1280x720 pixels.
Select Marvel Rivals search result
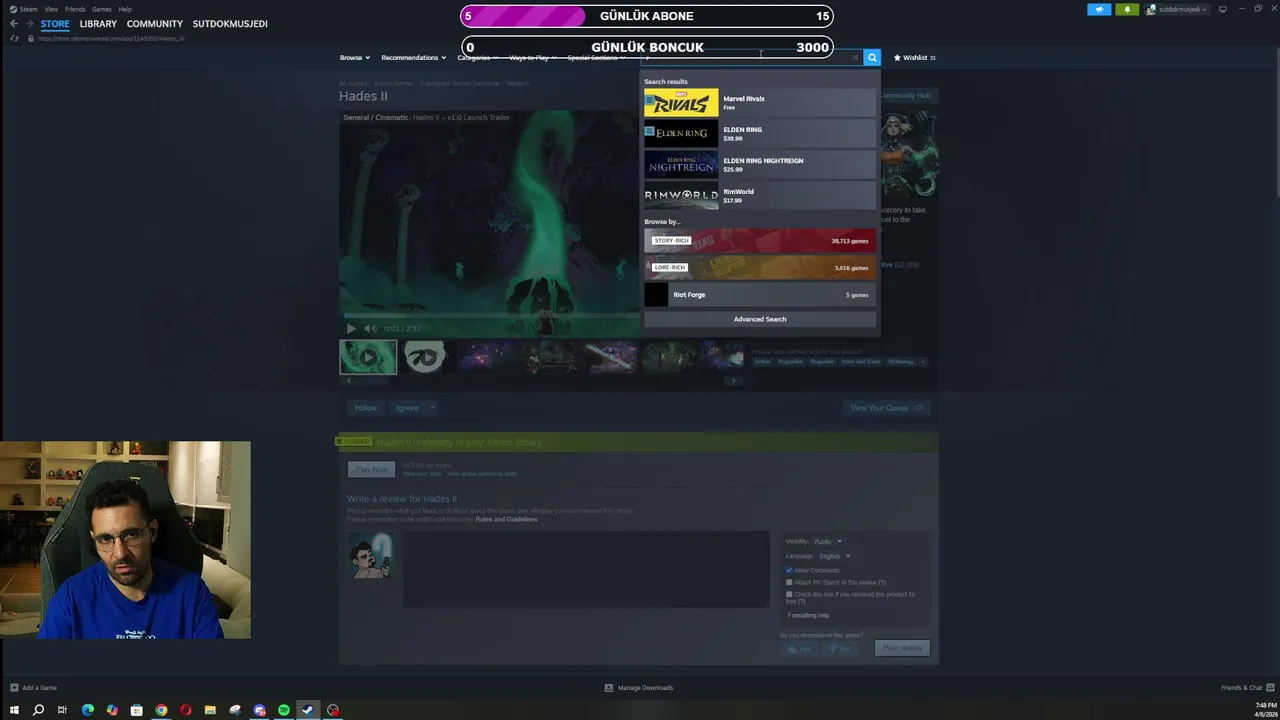click(x=760, y=103)
